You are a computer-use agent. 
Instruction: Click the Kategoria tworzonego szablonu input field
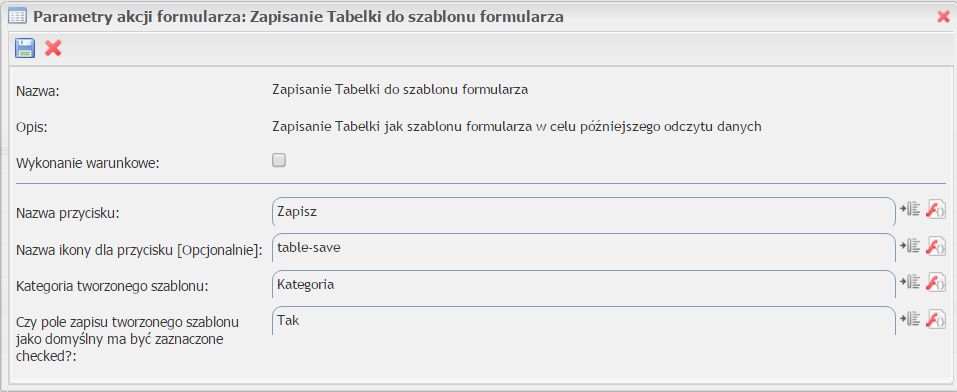(x=583, y=285)
